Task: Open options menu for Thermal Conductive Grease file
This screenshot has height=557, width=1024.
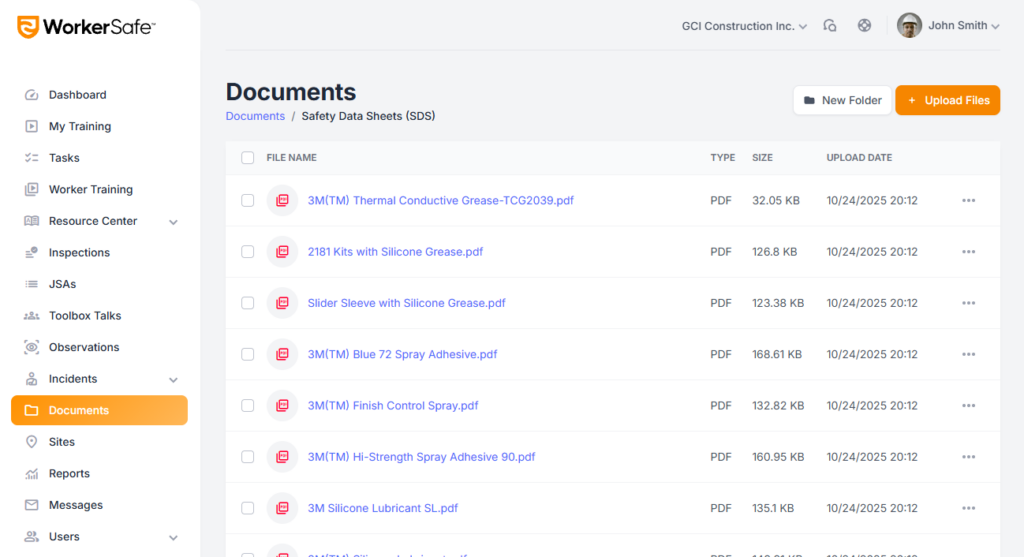Action: click(x=968, y=200)
